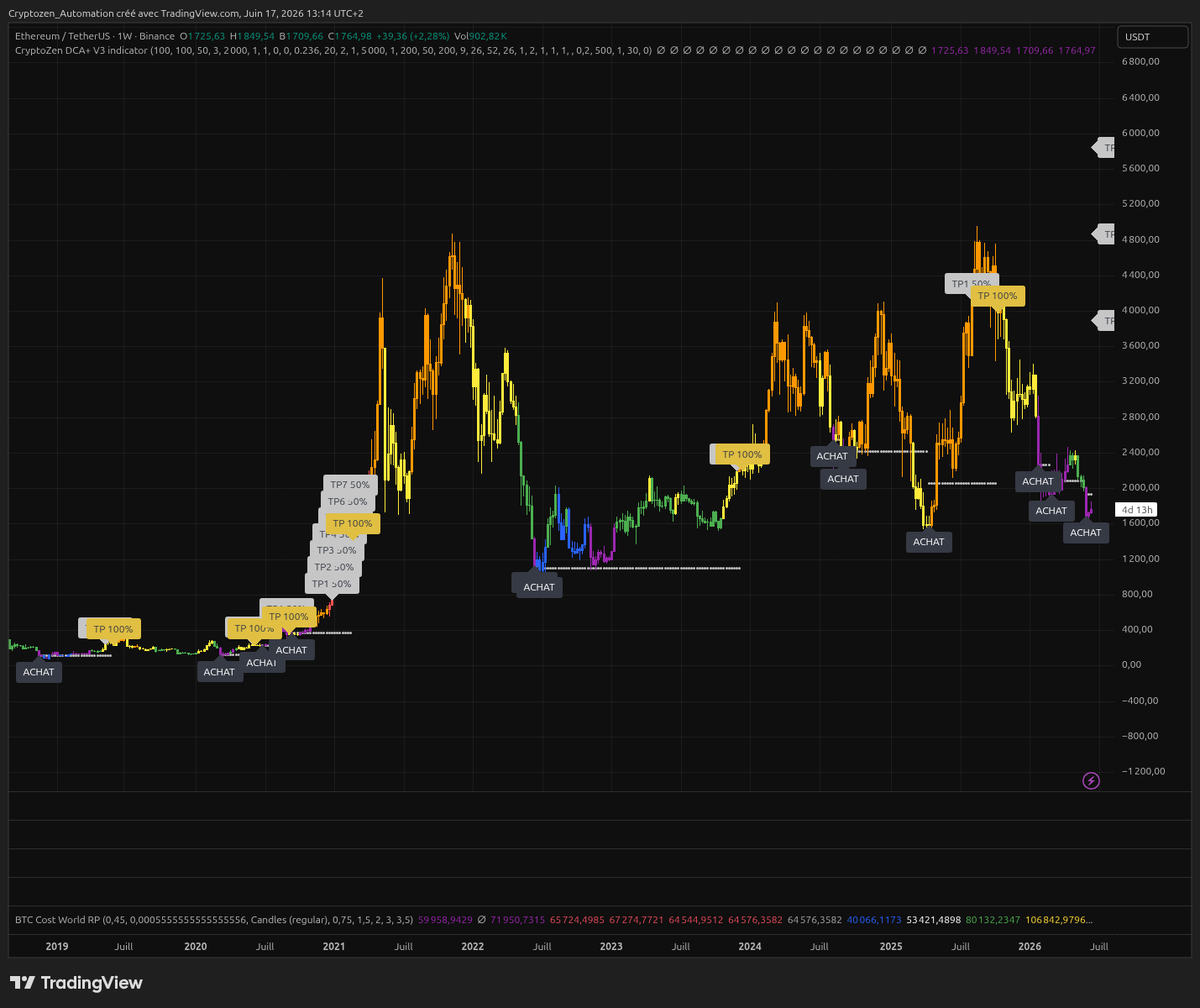Click the TP 100% label near the 2025 peak

tap(998, 296)
